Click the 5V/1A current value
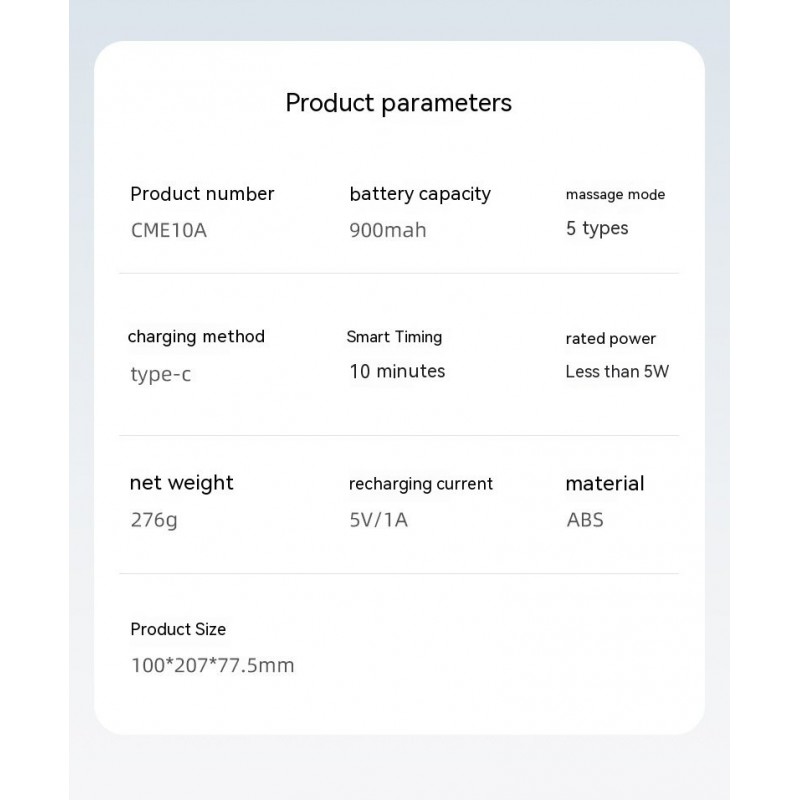The image size is (800, 800). click(379, 520)
